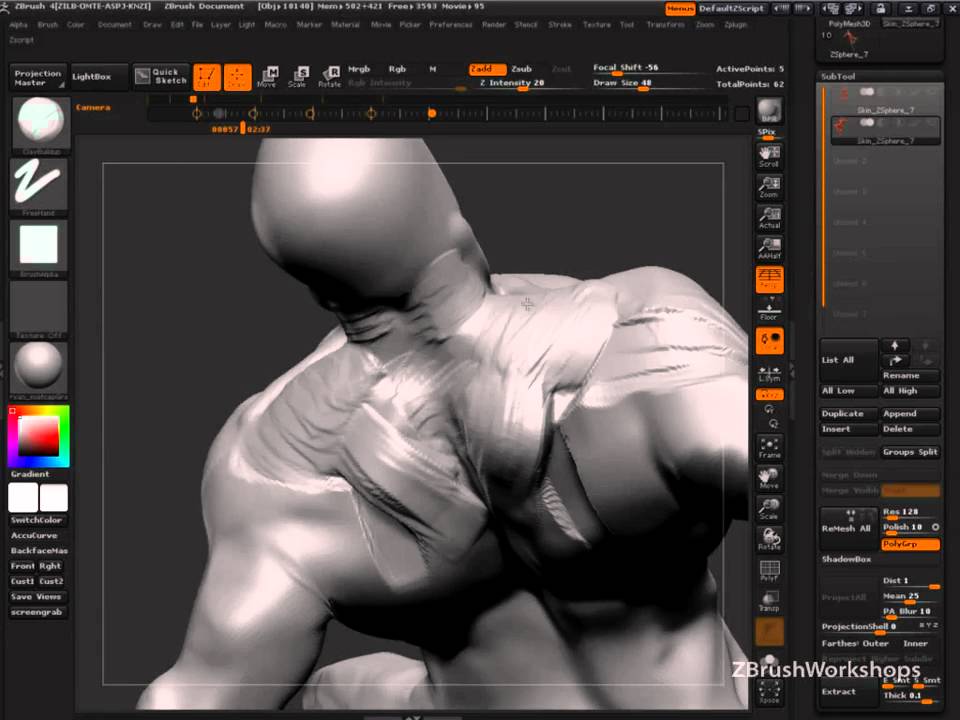Pick a color in the color picker
This screenshot has width=960, height=720.
[x=39, y=436]
